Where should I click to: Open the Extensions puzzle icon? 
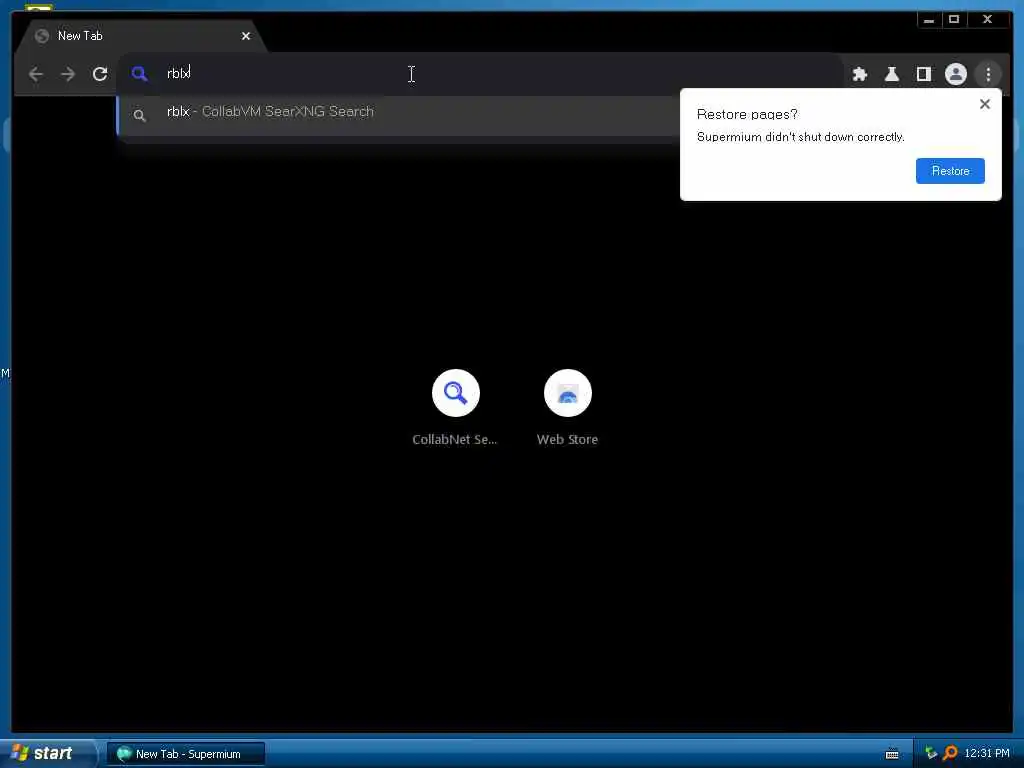tap(859, 74)
